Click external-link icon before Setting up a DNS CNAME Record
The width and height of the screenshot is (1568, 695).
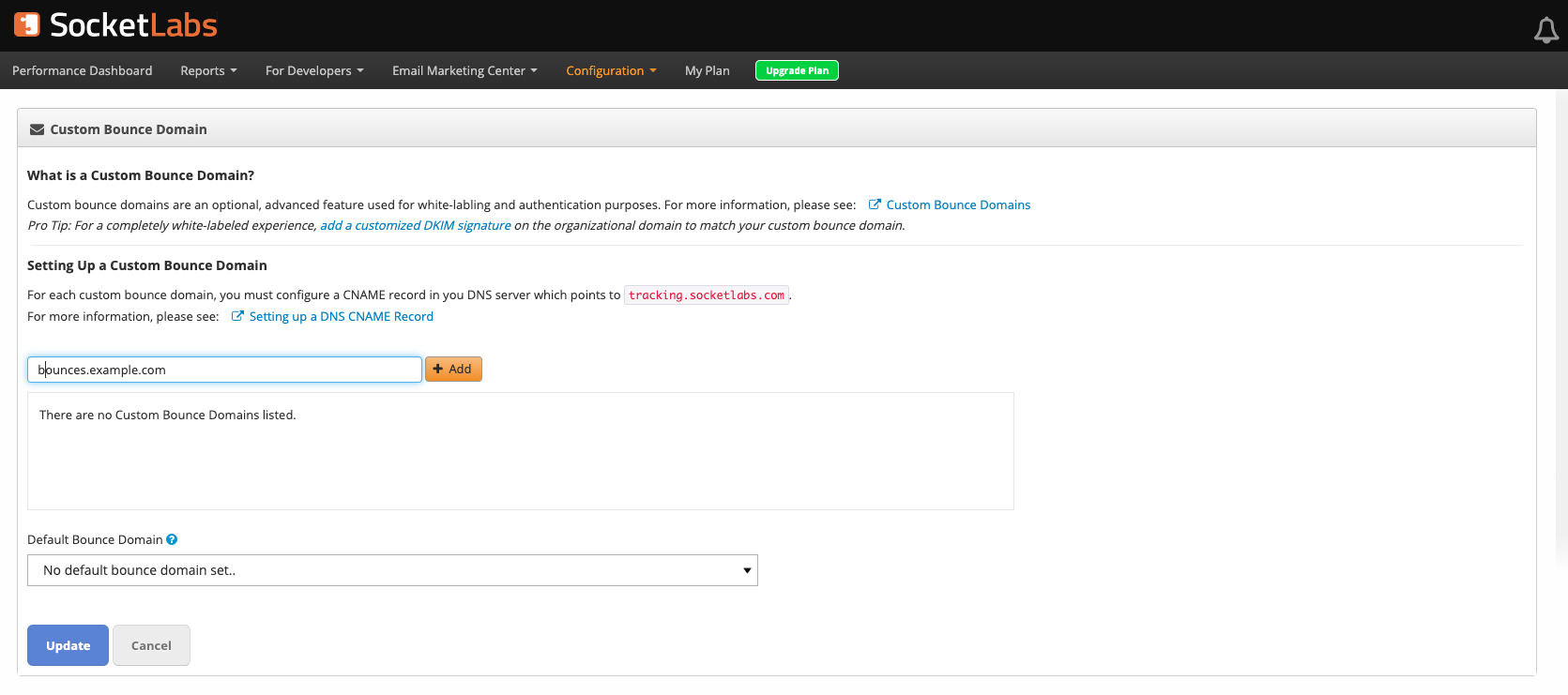(237, 316)
